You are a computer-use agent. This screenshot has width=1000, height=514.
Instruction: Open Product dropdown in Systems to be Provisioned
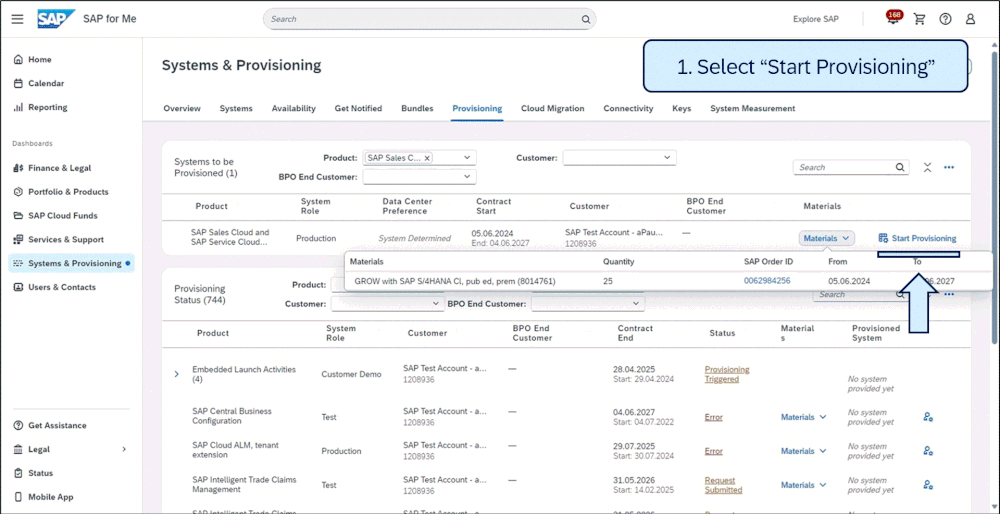[x=467, y=158]
